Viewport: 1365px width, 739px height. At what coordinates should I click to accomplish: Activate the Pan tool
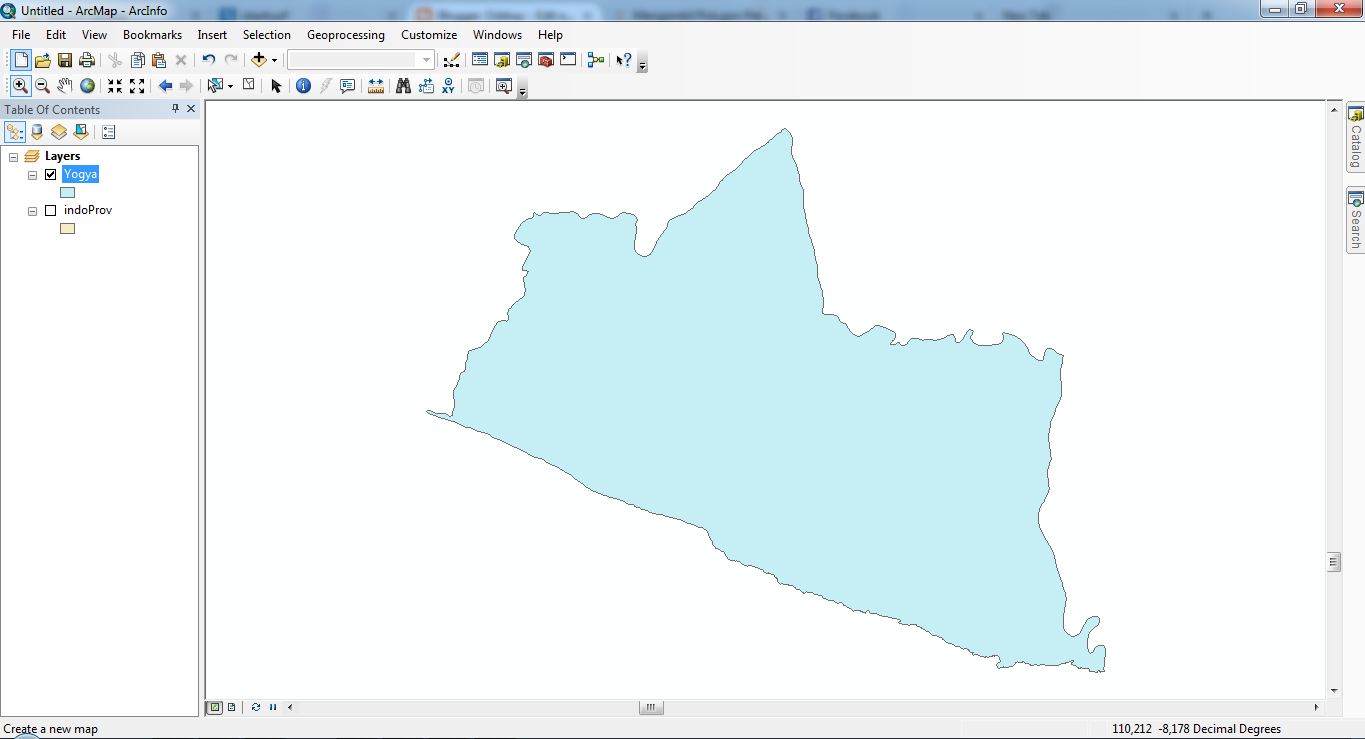(63, 86)
